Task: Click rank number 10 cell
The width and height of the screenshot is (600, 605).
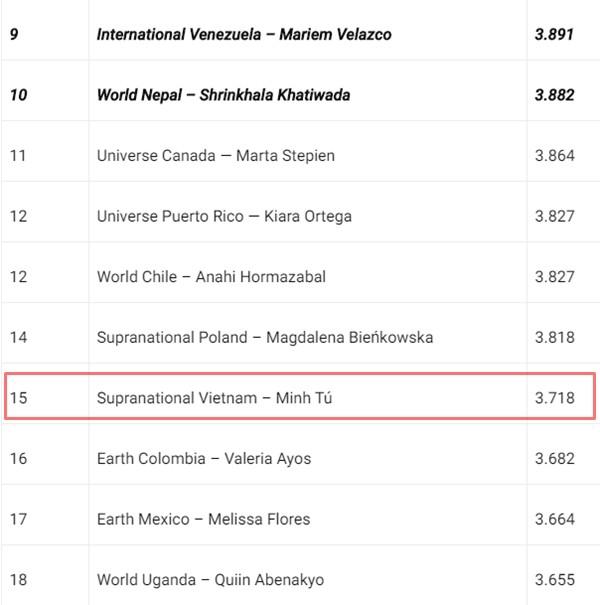Action: pos(19,95)
